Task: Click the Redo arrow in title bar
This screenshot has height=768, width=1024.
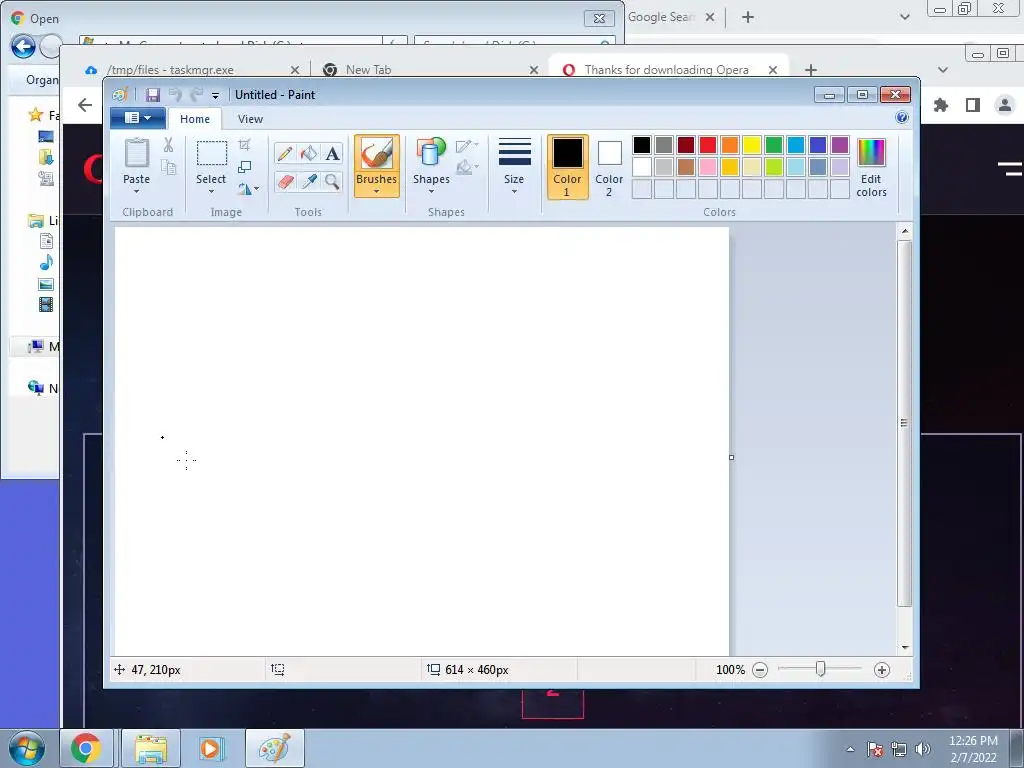Action: pyautogui.click(x=196, y=95)
